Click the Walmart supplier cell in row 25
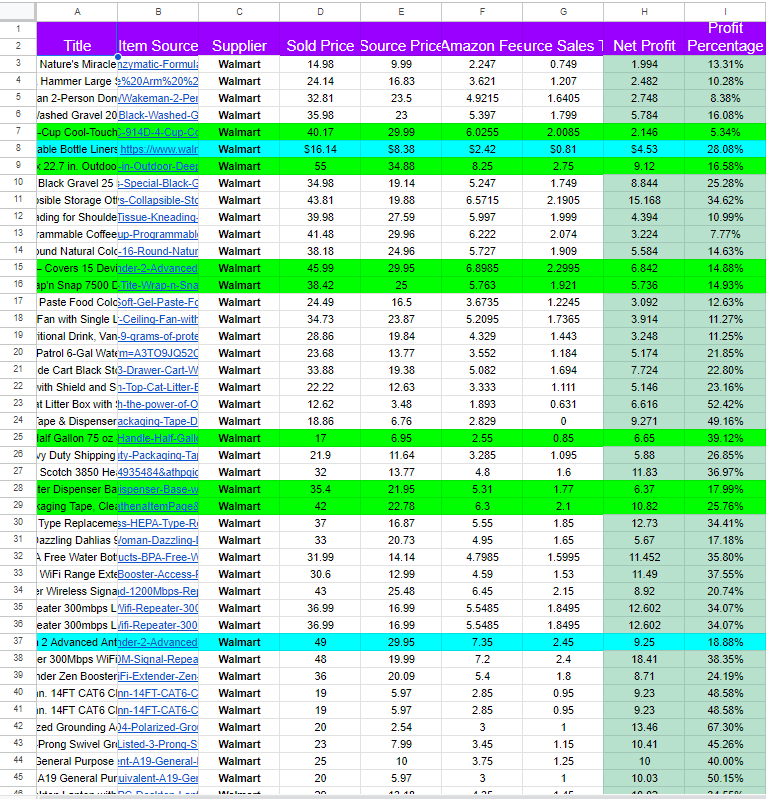The width and height of the screenshot is (766, 799). [x=239, y=438]
